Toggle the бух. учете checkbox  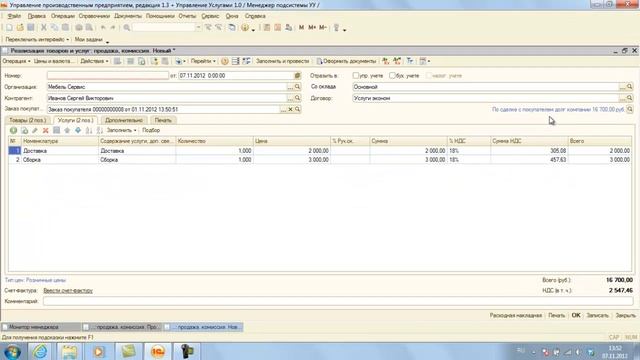pyautogui.click(x=392, y=76)
